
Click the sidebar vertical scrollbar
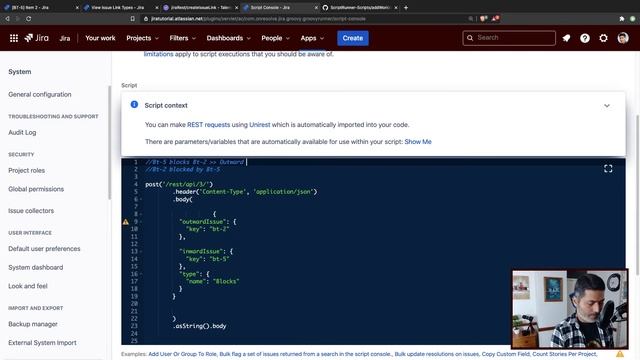[109, 143]
